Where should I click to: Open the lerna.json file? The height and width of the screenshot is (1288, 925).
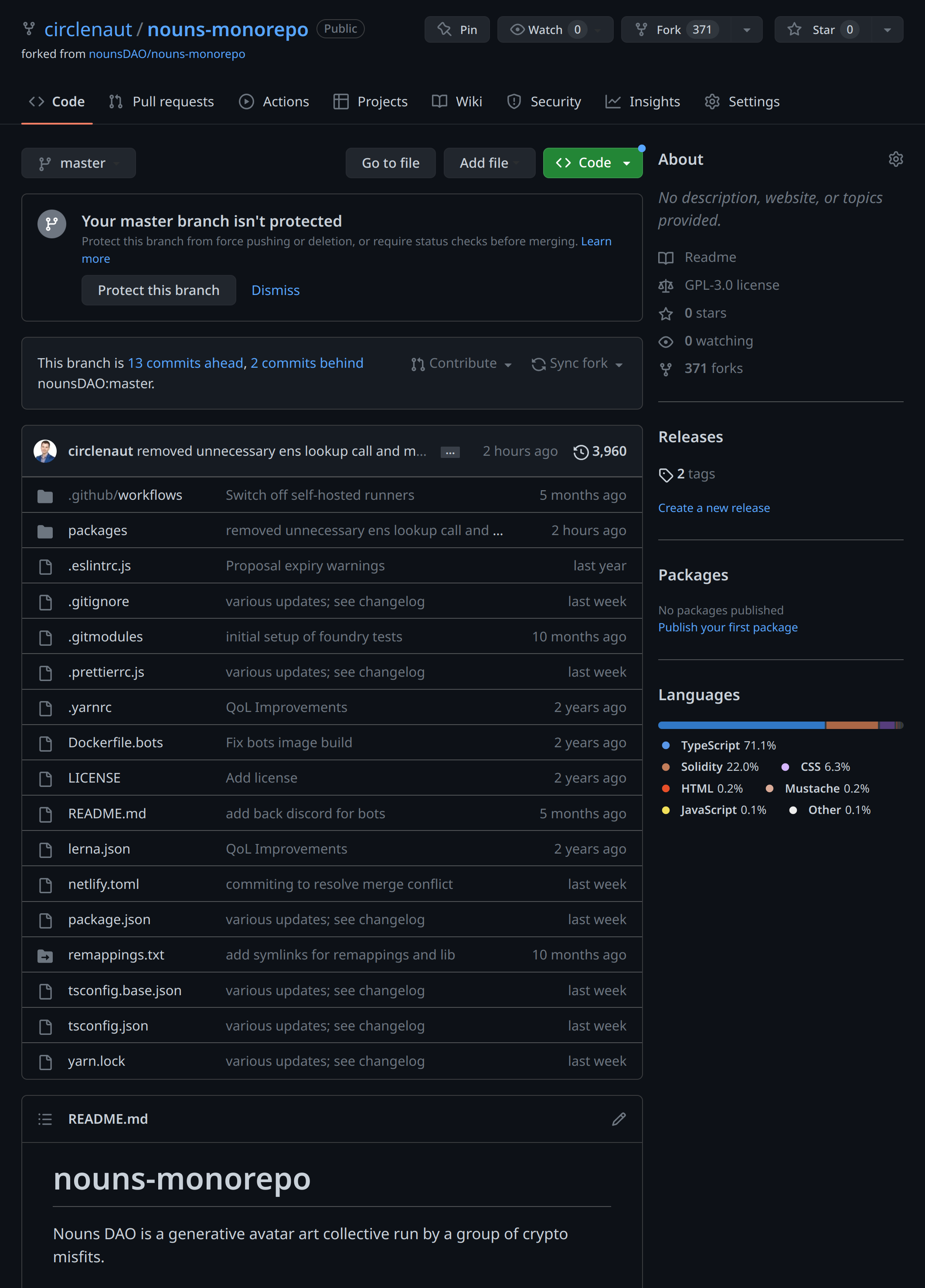[x=99, y=849]
